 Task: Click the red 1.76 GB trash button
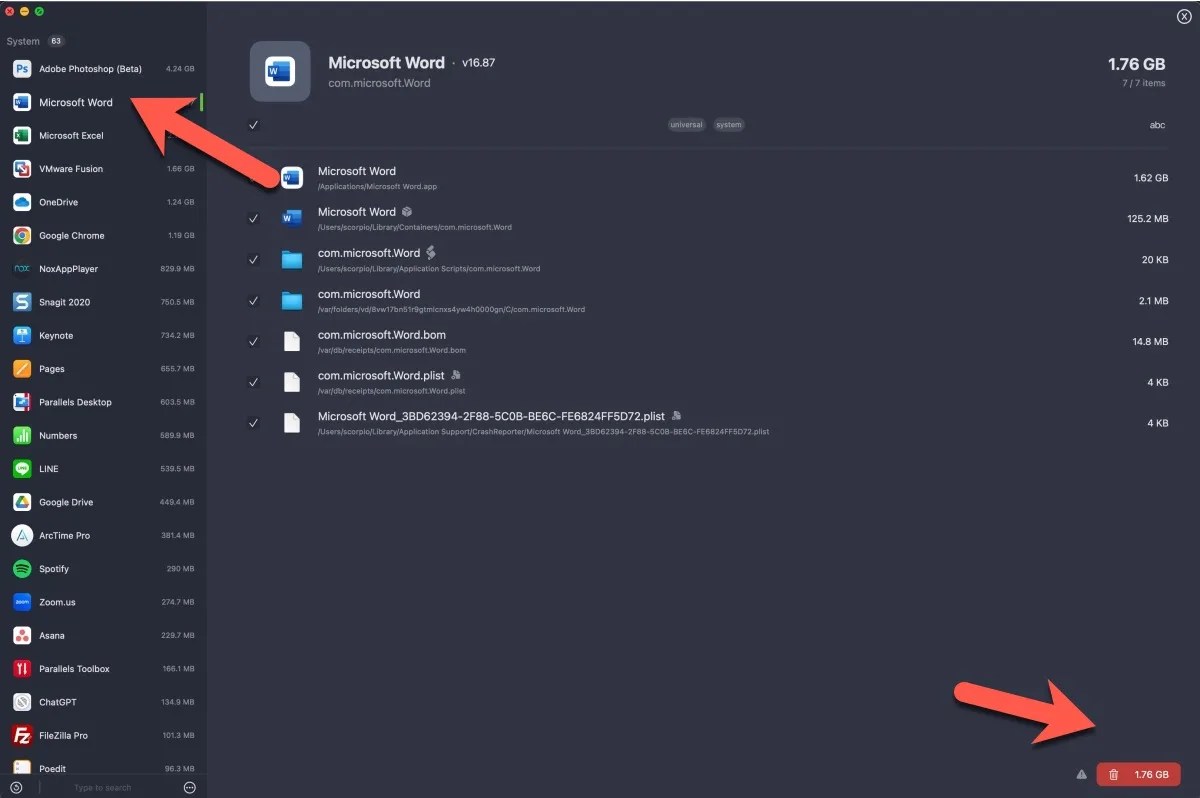pyautogui.click(x=1138, y=775)
